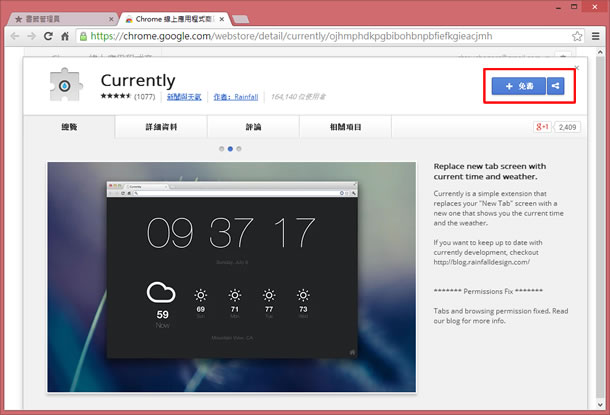
Task: Click the News & Weather category link
Action: (184, 97)
